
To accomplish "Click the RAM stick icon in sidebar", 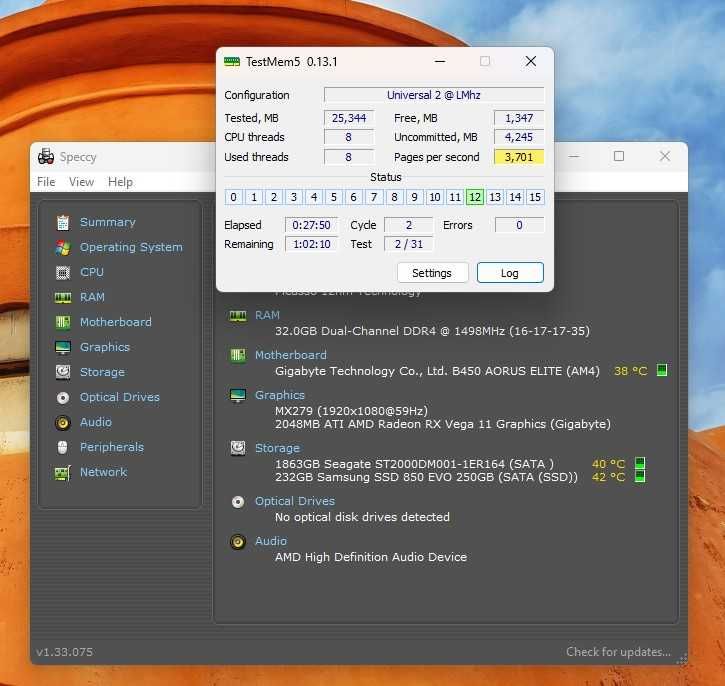I will pyautogui.click(x=63, y=297).
